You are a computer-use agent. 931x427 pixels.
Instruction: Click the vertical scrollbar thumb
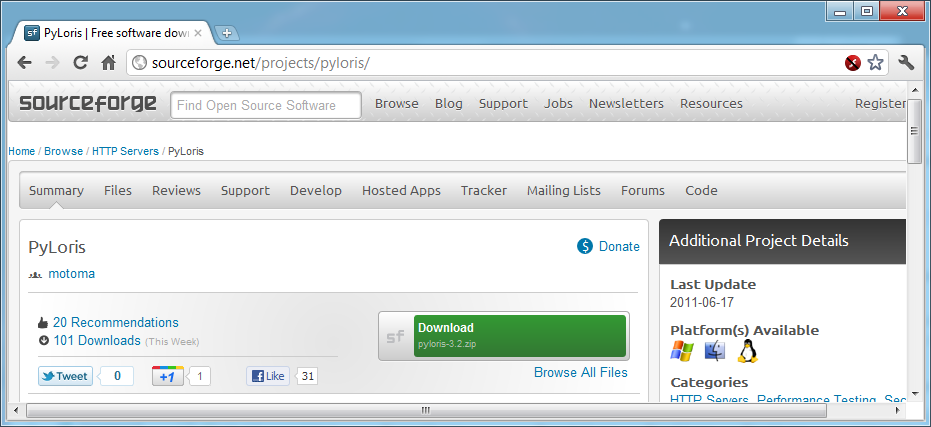[x=914, y=131]
